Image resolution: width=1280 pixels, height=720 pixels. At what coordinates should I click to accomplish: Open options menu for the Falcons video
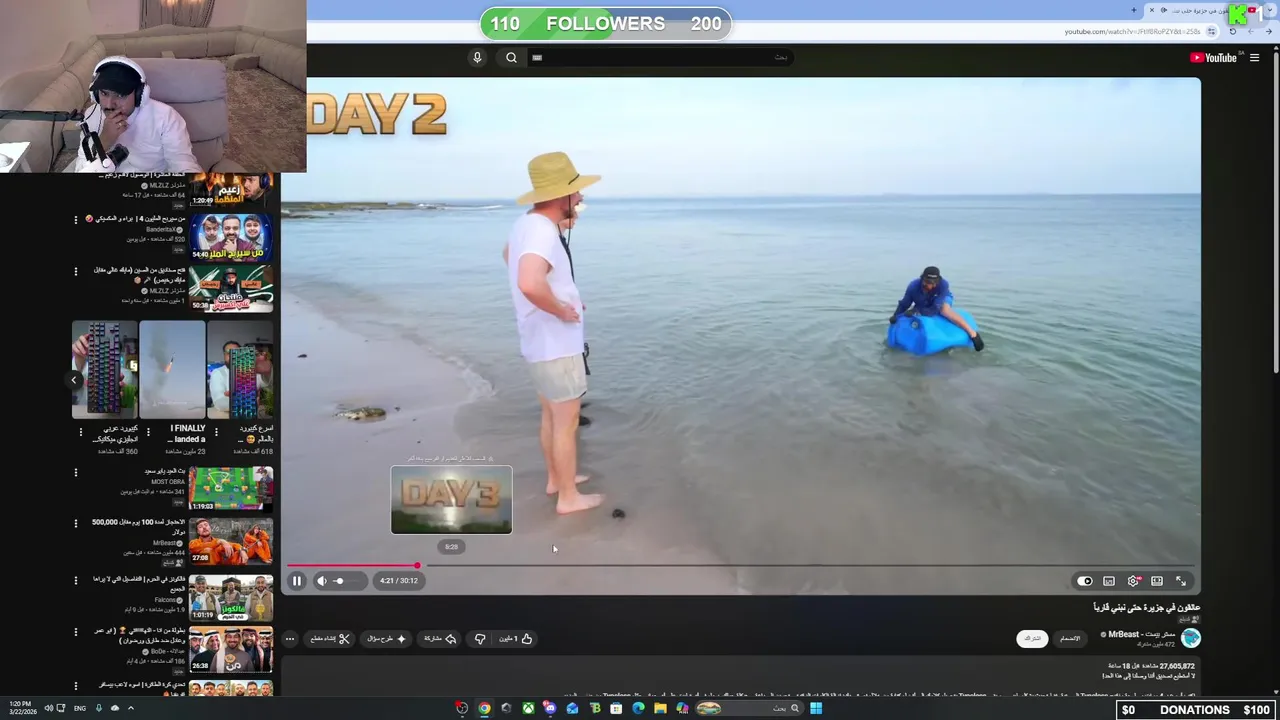[75, 580]
